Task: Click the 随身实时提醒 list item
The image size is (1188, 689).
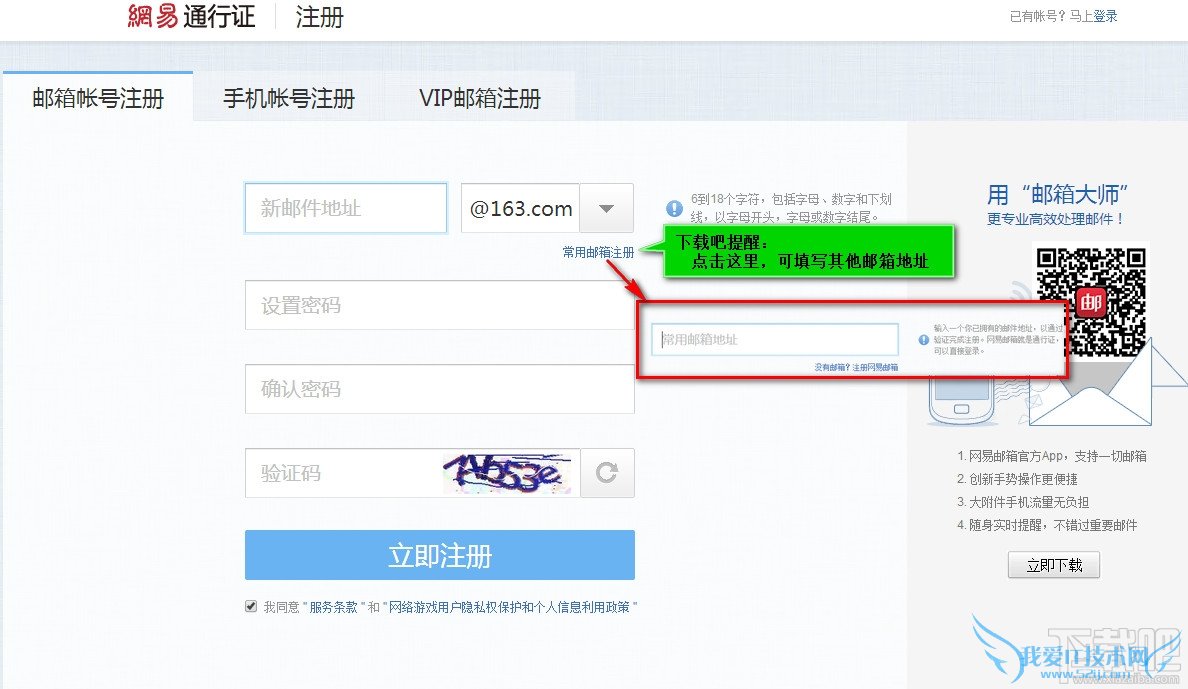Action: tap(1047, 525)
